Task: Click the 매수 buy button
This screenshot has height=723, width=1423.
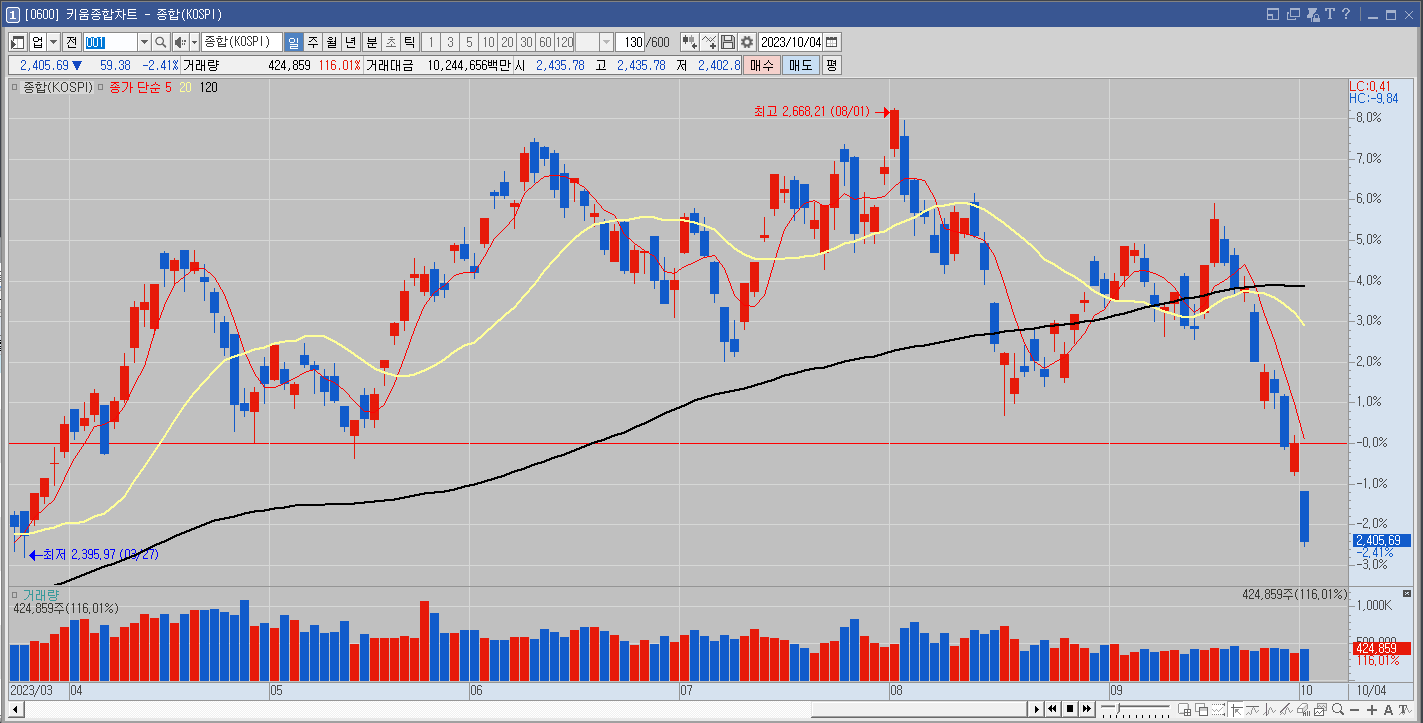Action: click(762, 65)
